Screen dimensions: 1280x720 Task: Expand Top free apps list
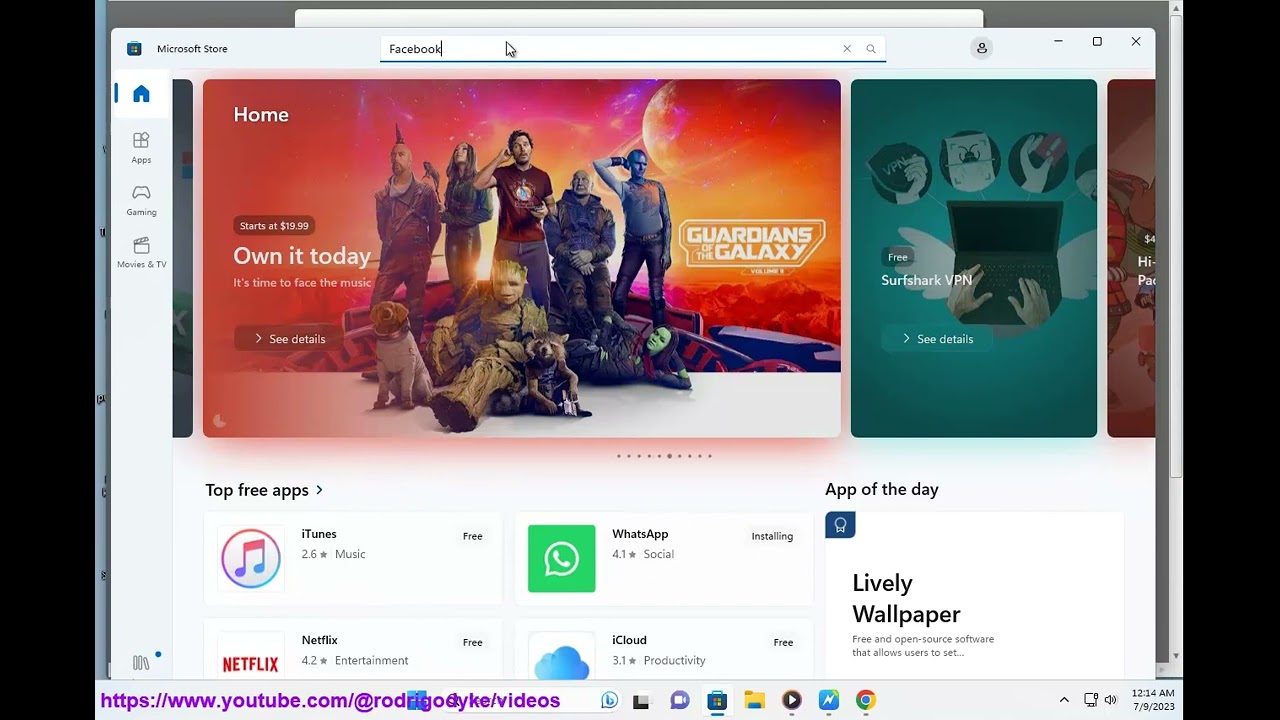pyautogui.click(x=264, y=490)
